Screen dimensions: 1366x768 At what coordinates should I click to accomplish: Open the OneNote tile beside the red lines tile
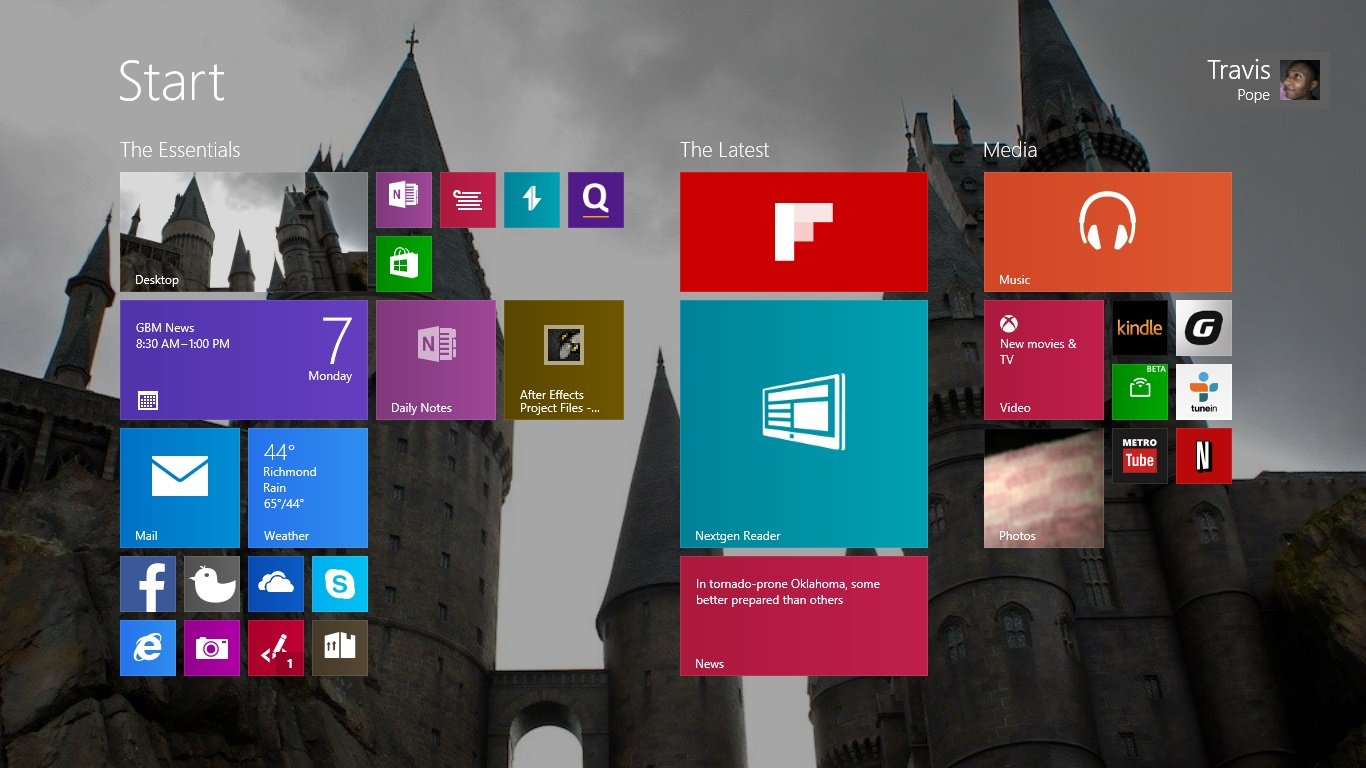(404, 200)
